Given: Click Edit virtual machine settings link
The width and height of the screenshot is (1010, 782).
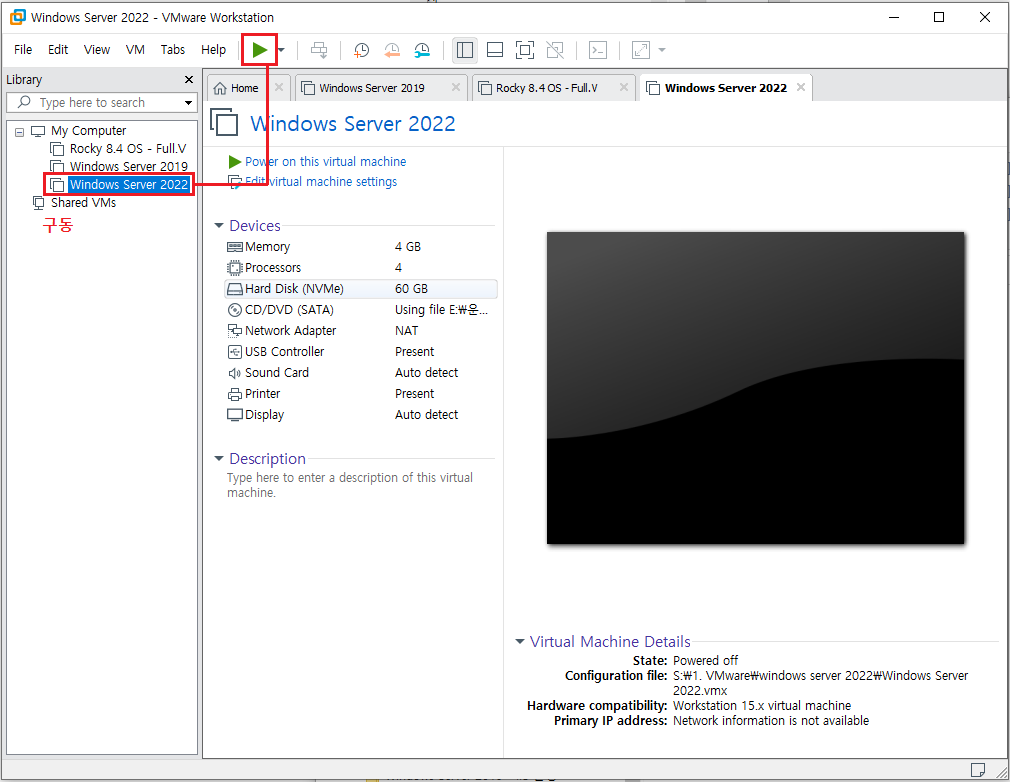Looking at the screenshot, I should [x=321, y=182].
